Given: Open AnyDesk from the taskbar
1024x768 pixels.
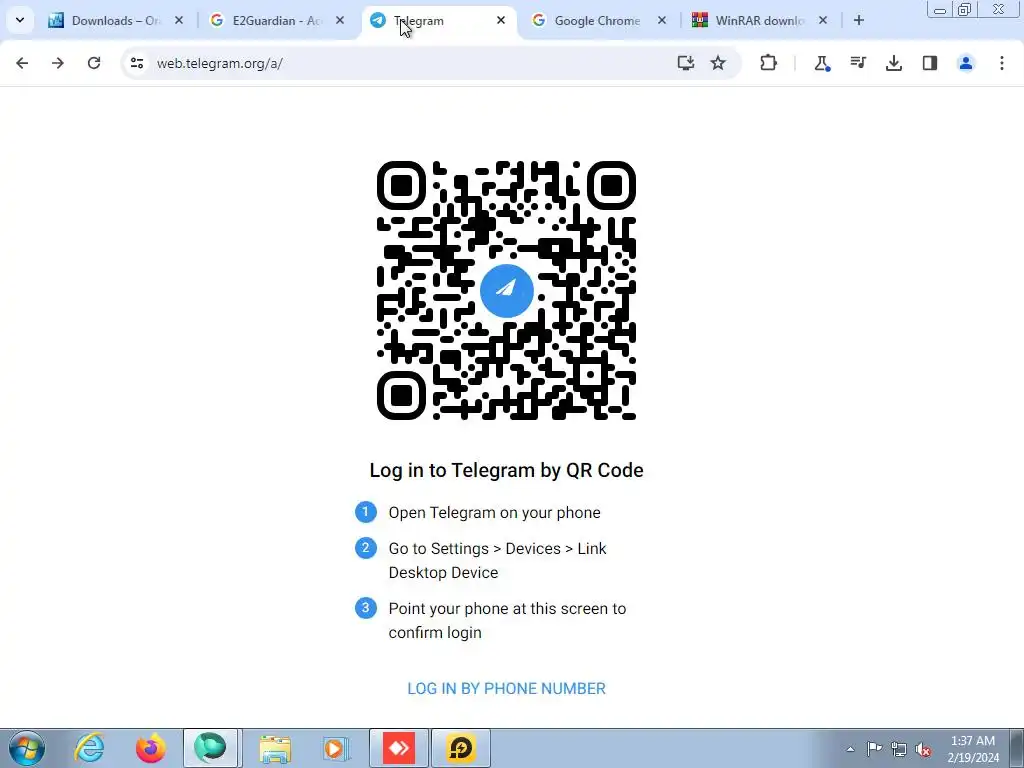Looking at the screenshot, I should [399, 748].
